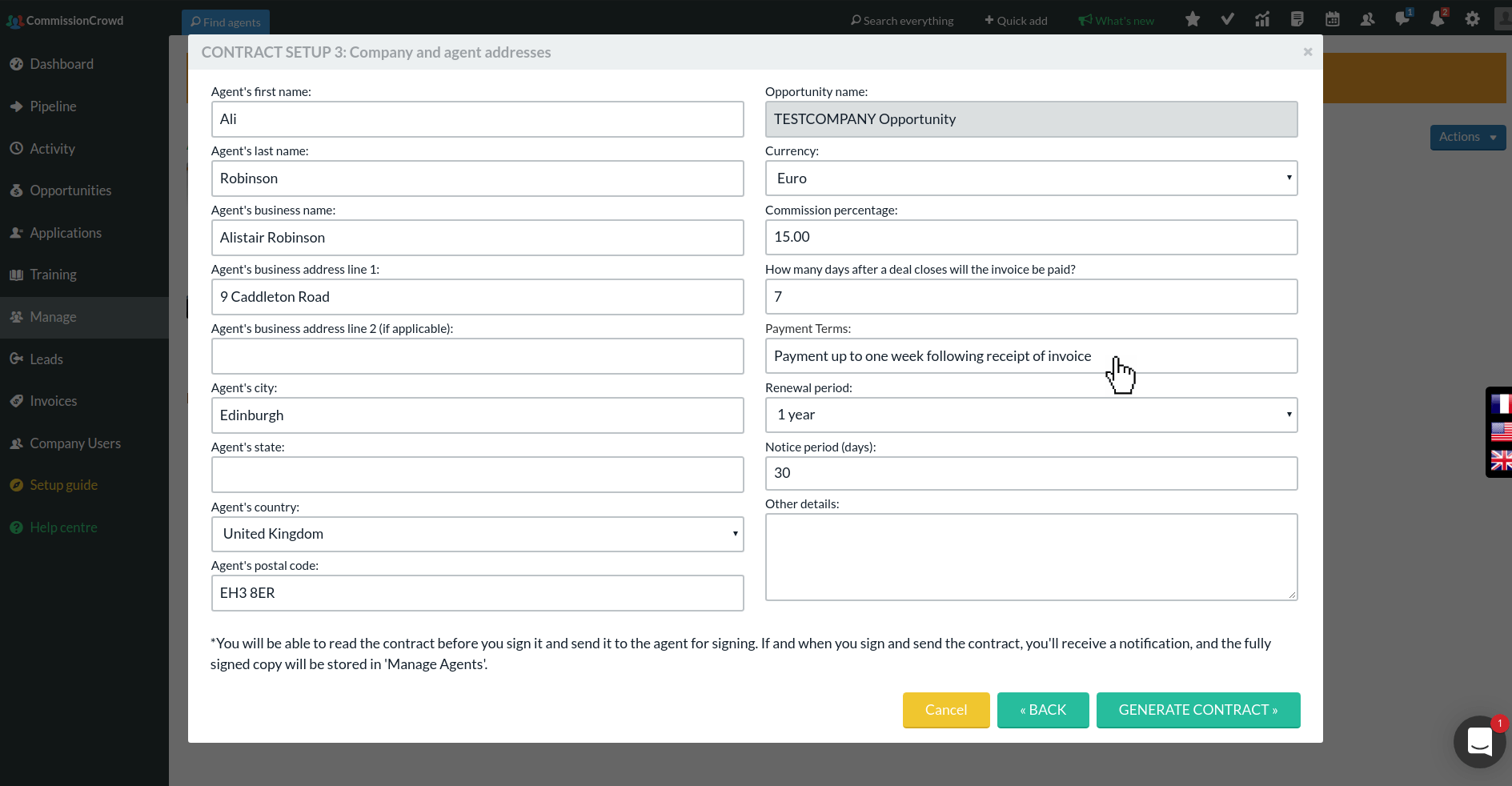Screen dimensions: 1512x786
Task: Cancel the contract setup
Action: [x=945, y=710]
